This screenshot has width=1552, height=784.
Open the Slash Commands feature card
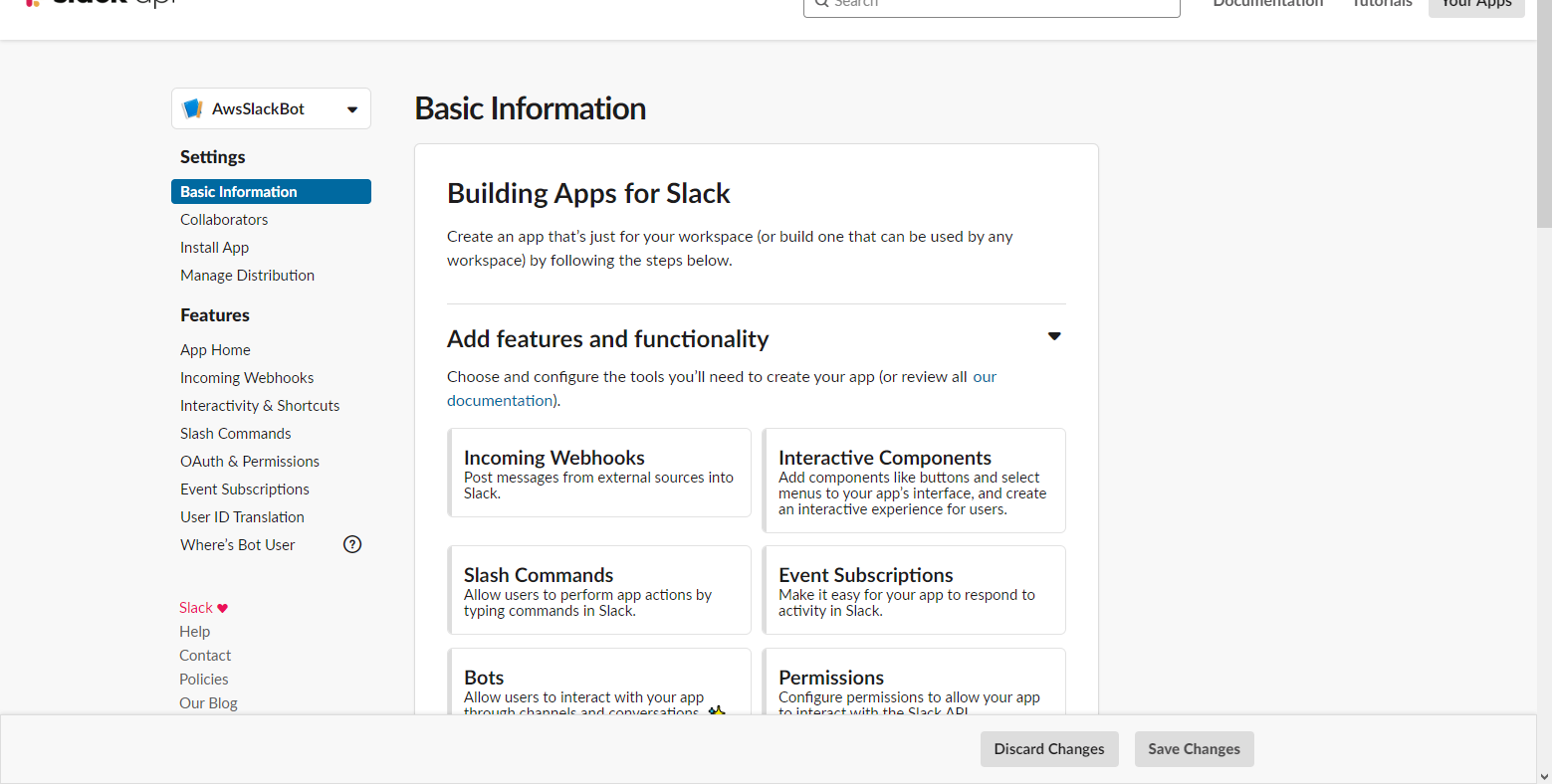click(x=599, y=590)
